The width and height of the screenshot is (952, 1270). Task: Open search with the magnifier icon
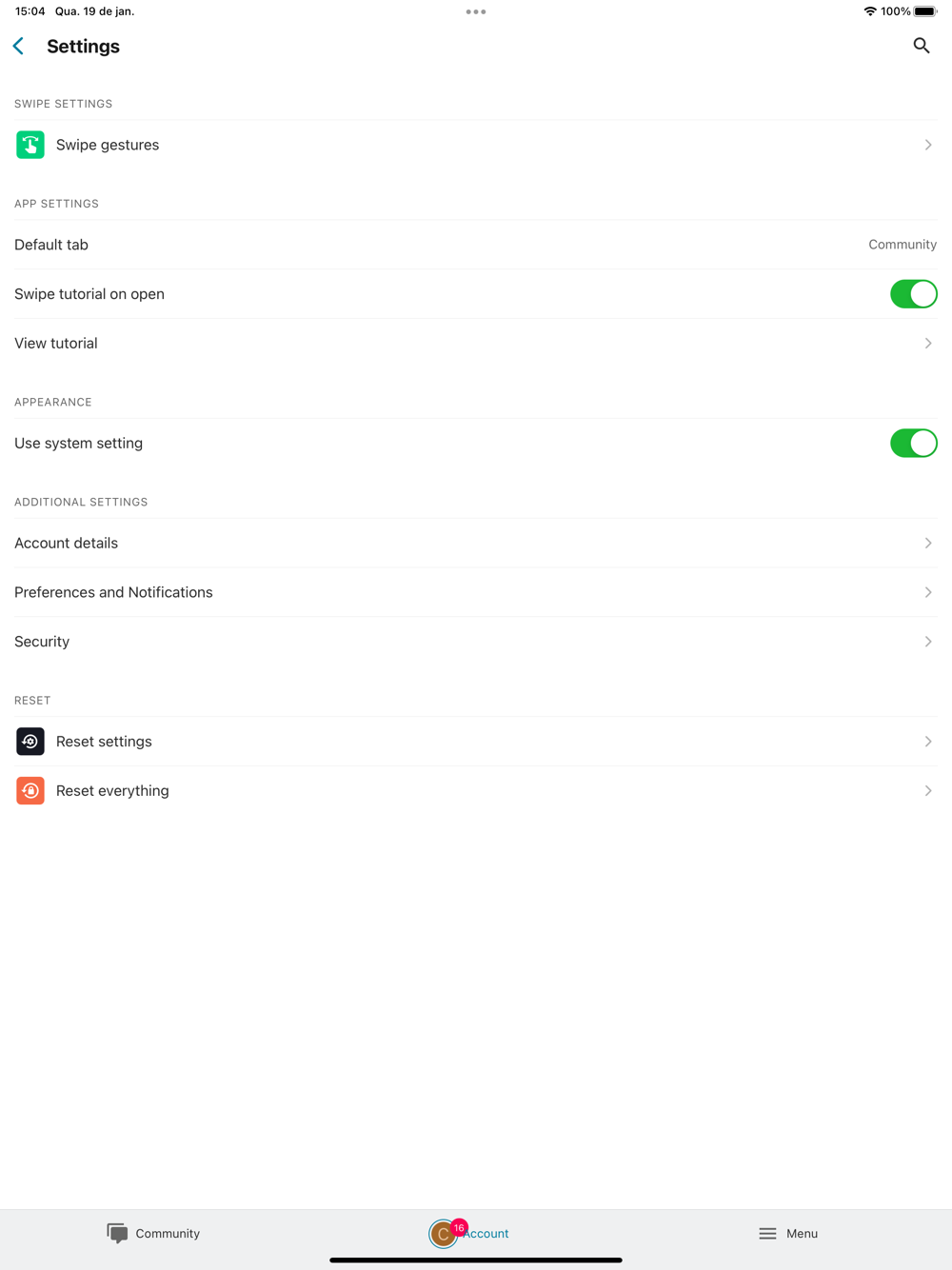coord(921,46)
